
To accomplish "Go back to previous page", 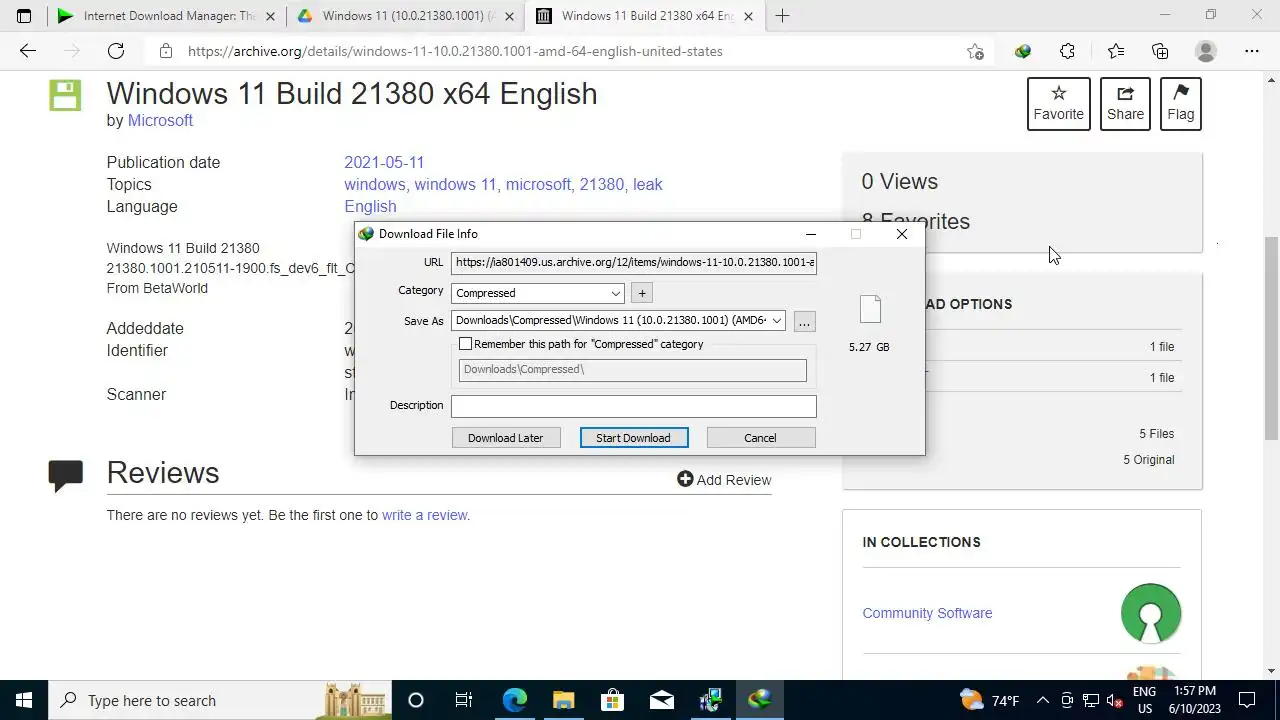I will coord(28,51).
